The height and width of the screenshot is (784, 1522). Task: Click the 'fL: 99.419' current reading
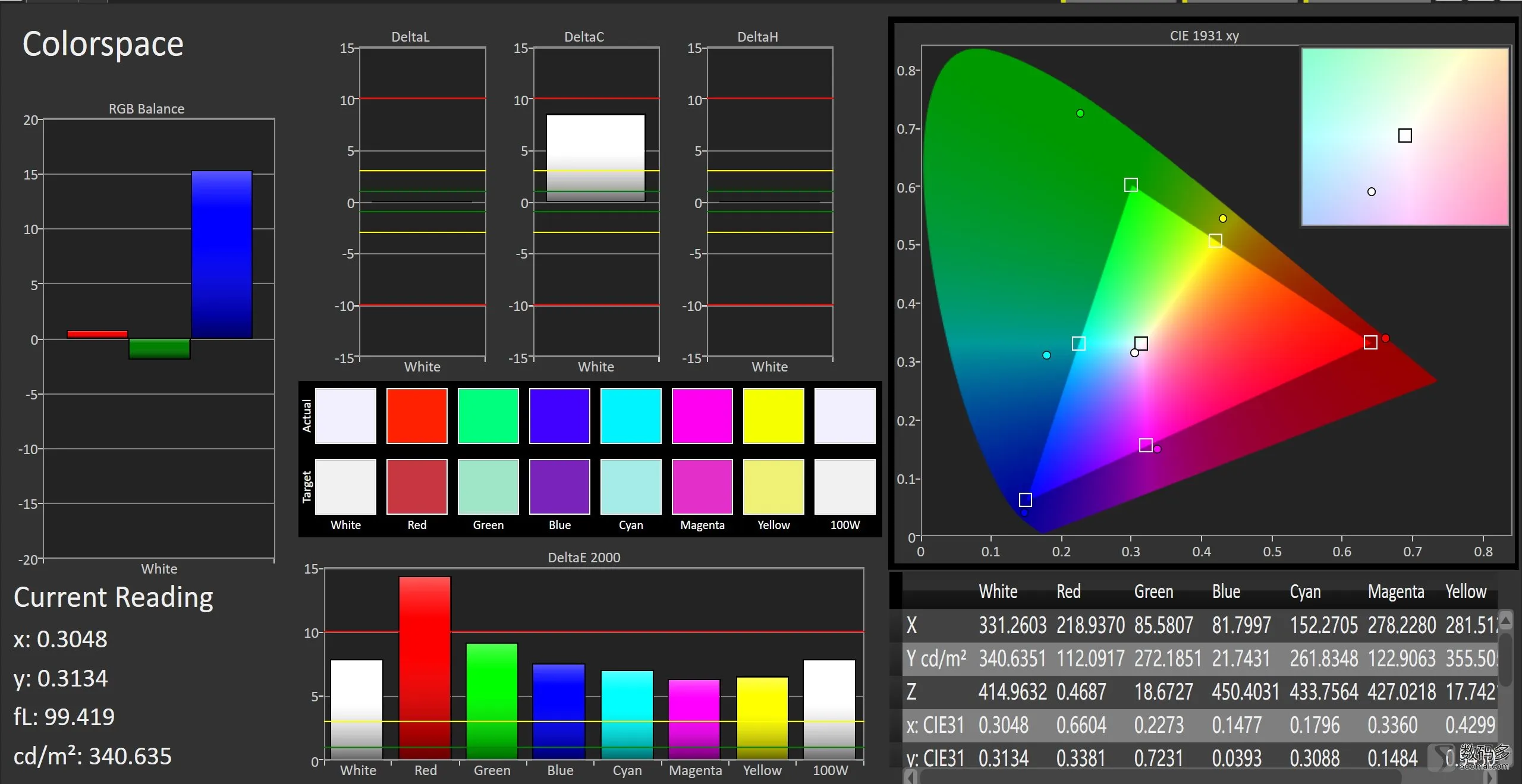pyautogui.click(x=64, y=717)
